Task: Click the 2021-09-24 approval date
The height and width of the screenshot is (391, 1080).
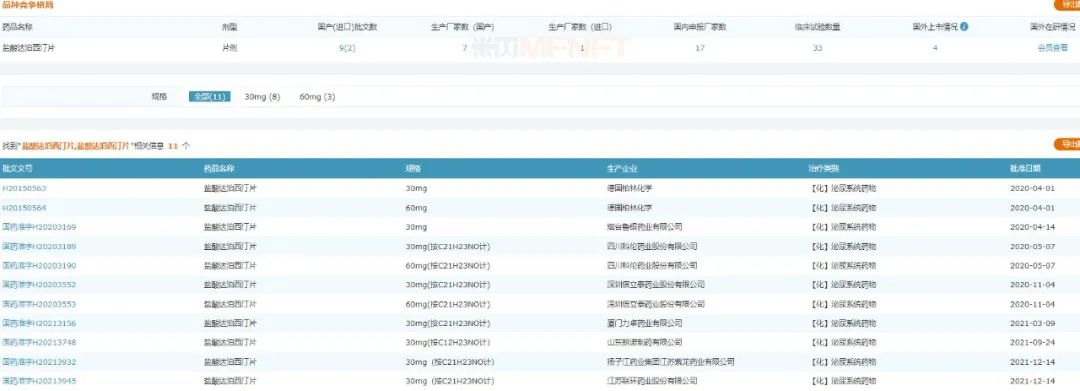Action: point(1032,342)
